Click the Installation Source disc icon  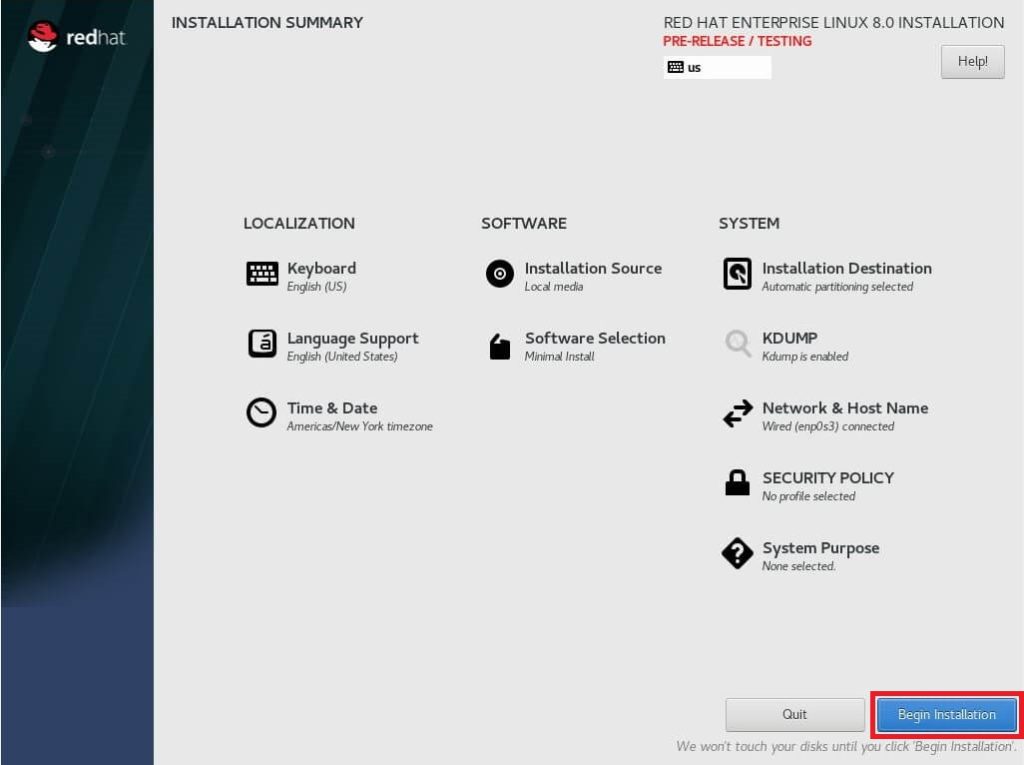(500, 274)
